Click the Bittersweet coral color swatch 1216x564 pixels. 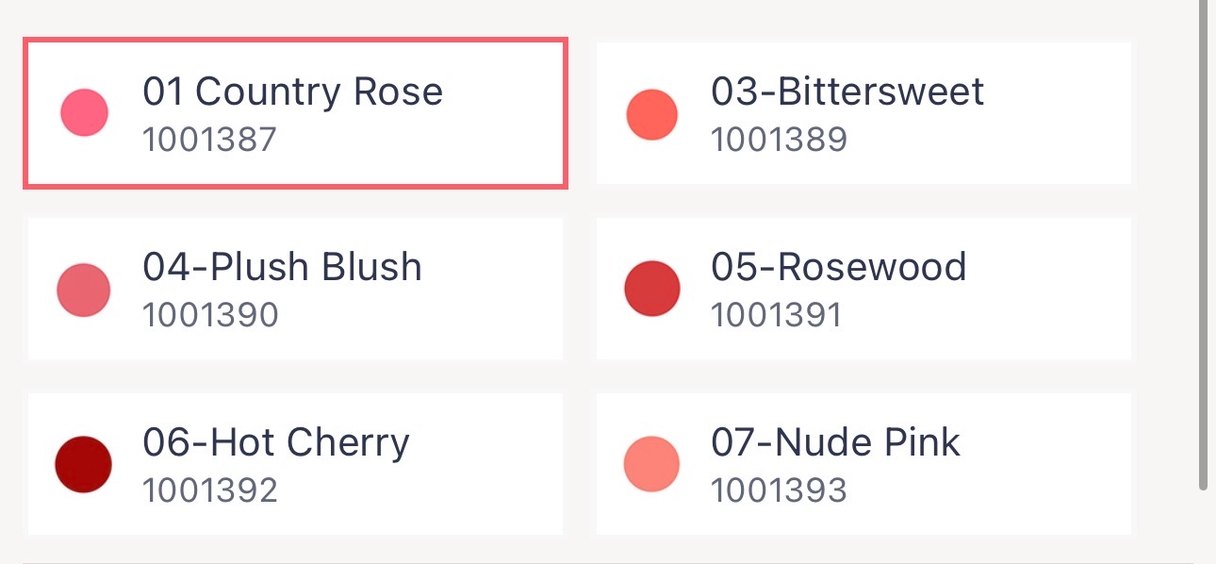(652, 113)
